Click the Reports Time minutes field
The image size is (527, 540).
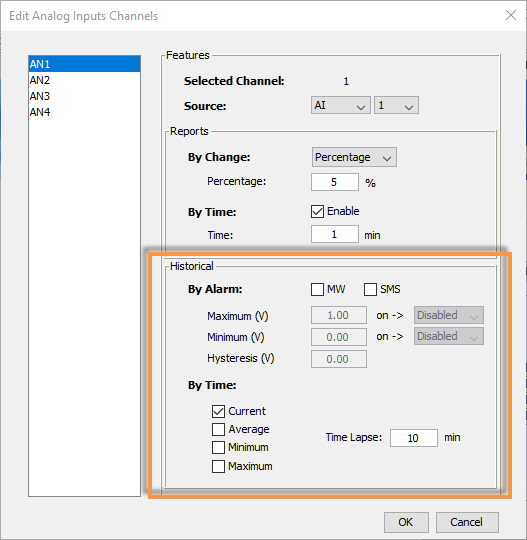point(334,234)
